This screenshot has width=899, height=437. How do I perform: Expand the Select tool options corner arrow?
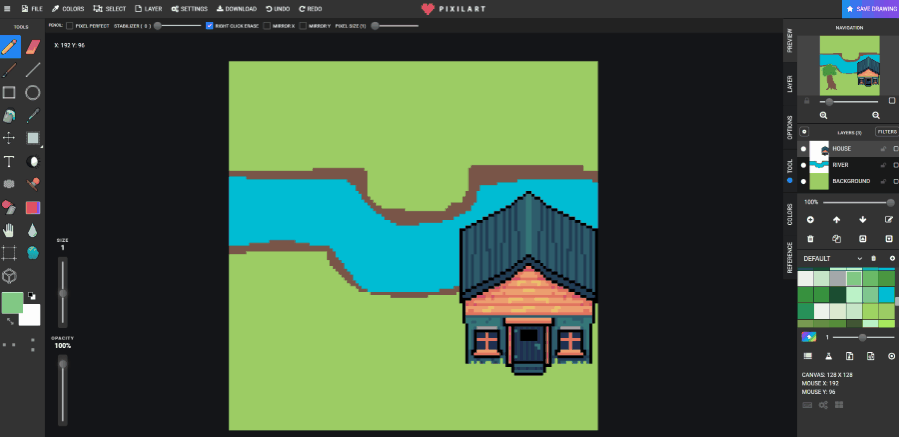coord(42,147)
